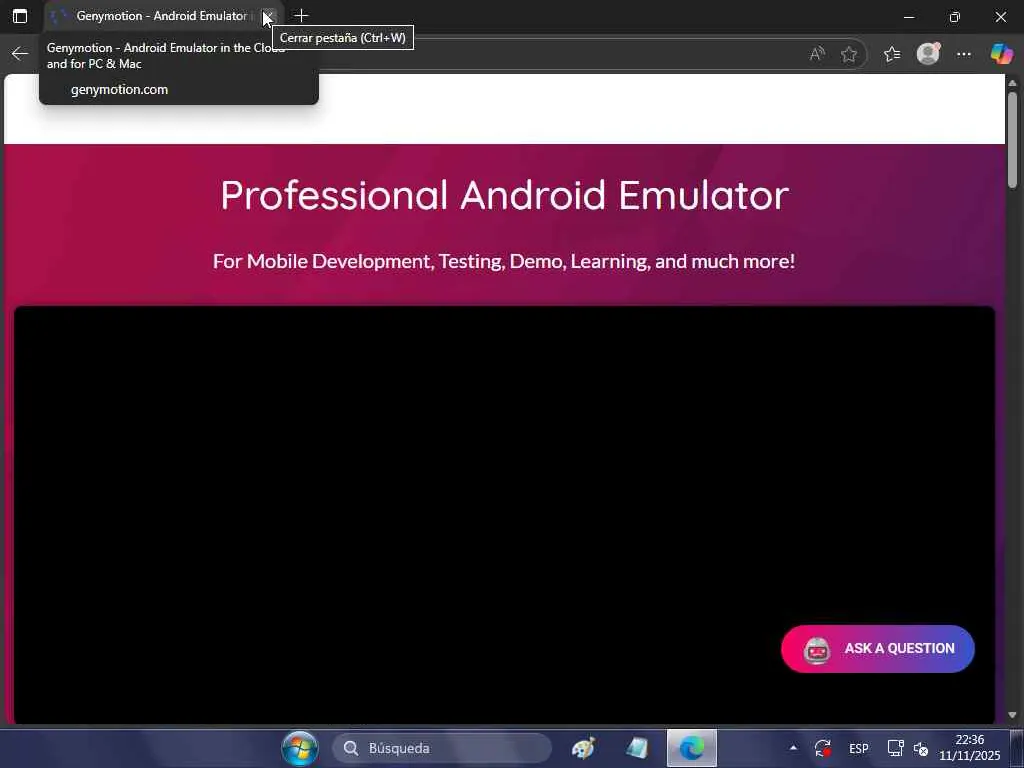Activate the Read aloud icon
This screenshot has height=768, width=1024.
(817, 54)
